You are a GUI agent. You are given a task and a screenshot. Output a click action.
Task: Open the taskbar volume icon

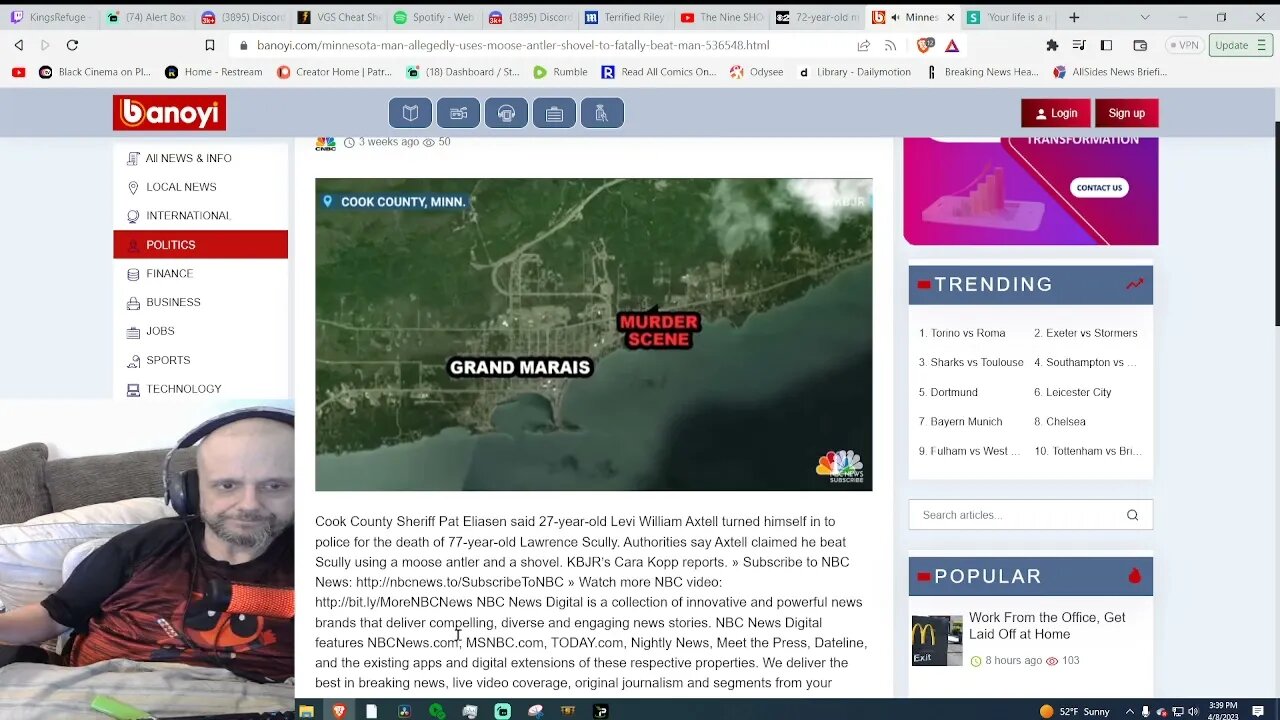pos(1193,711)
